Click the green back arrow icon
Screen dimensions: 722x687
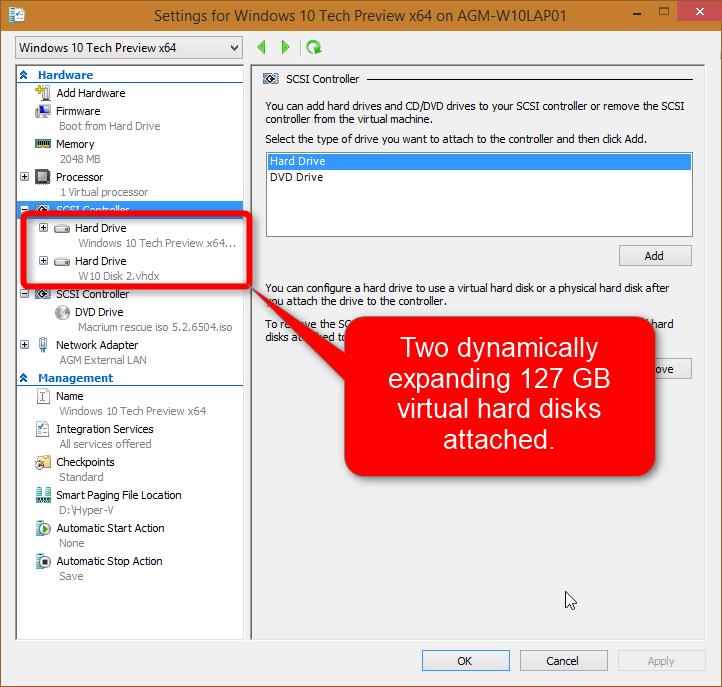click(x=262, y=47)
